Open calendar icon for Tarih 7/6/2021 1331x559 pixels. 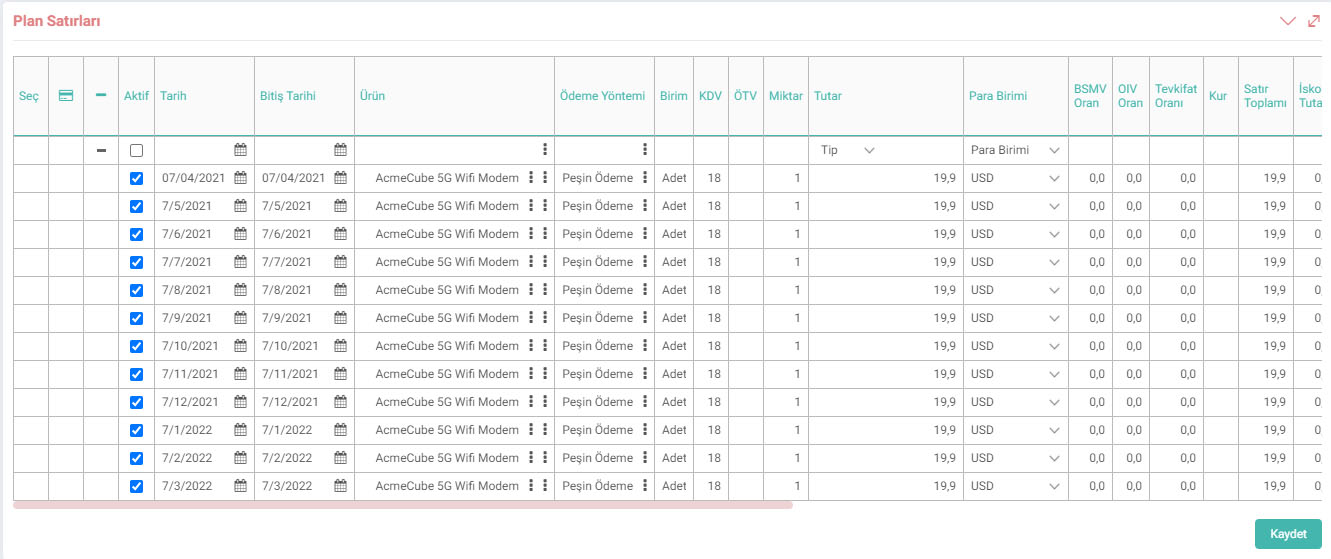click(240, 234)
